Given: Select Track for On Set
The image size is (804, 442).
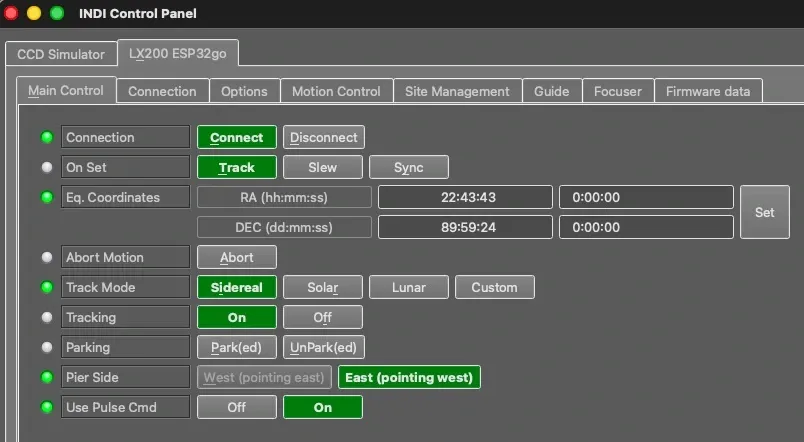Looking at the screenshot, I should (237, 167).
